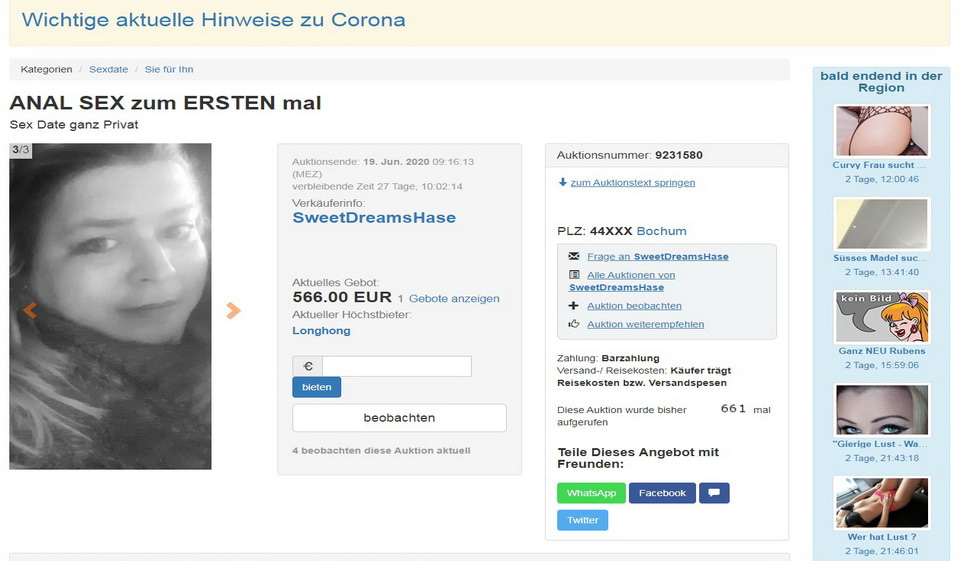View highest bidder Longhong's profile
Viewport: 960px width, 561px height.
321,330
